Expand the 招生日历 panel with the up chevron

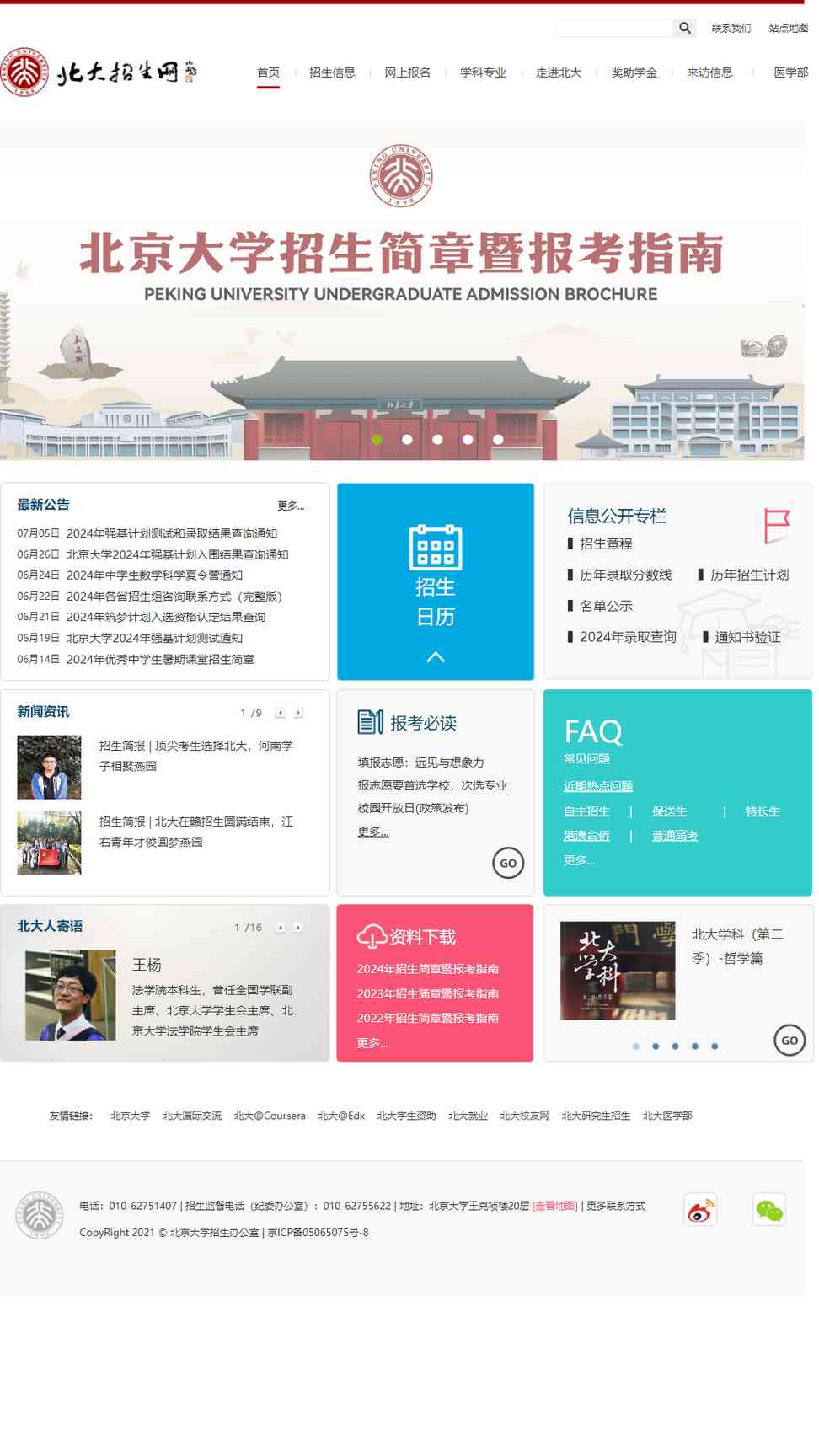(436, 656)
